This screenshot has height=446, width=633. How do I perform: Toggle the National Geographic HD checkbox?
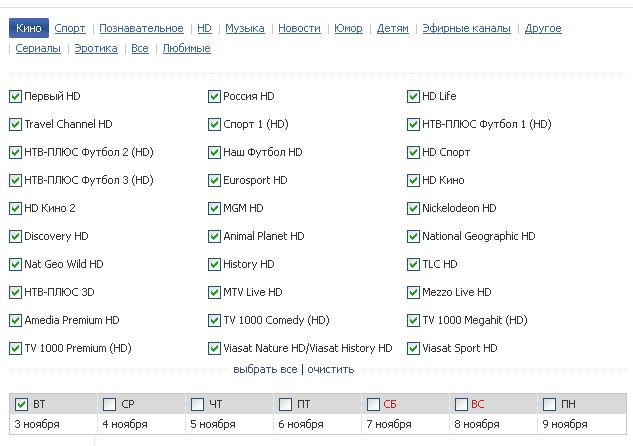tap(413, 237)
